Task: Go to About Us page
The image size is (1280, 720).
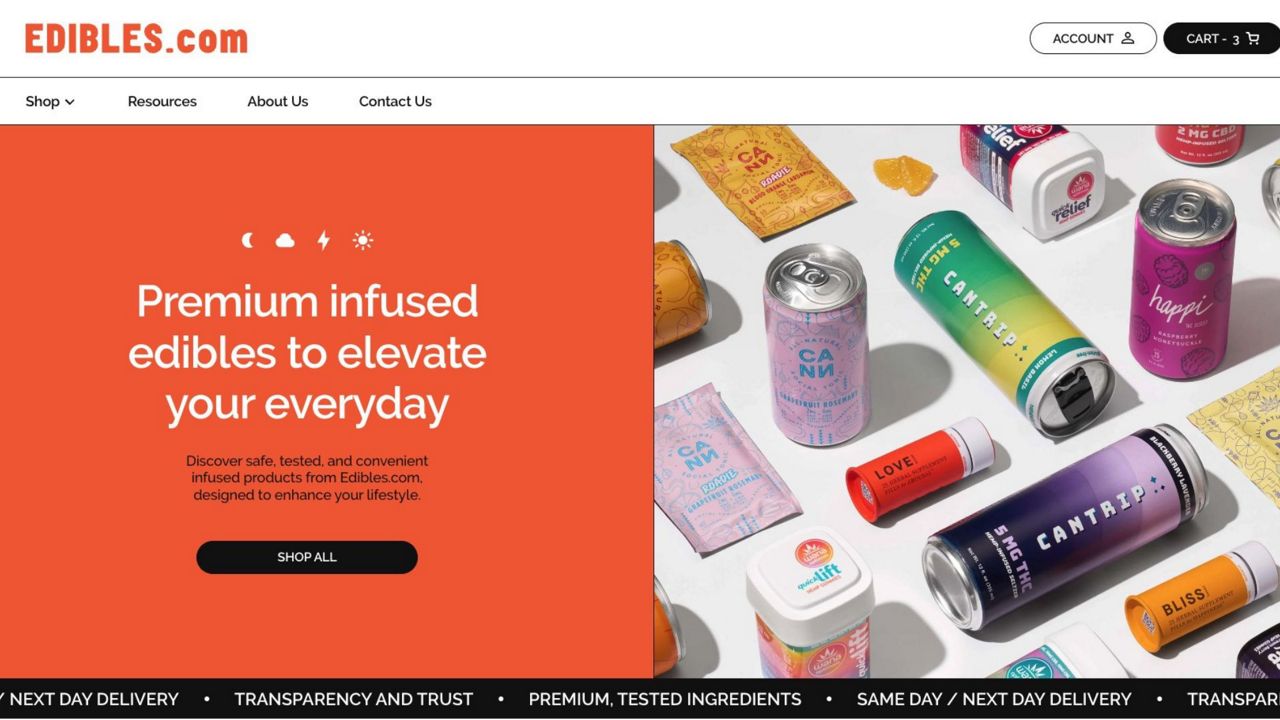Action: (278, 101)
